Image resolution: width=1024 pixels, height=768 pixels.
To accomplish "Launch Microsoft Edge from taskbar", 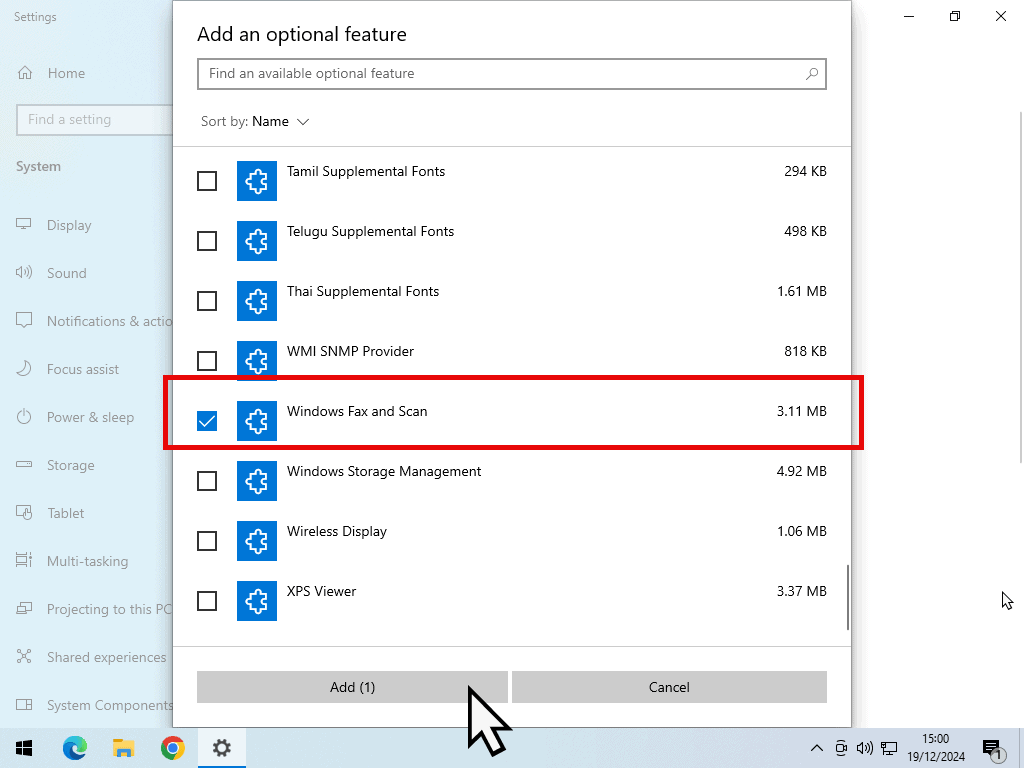I will [74, 748].
